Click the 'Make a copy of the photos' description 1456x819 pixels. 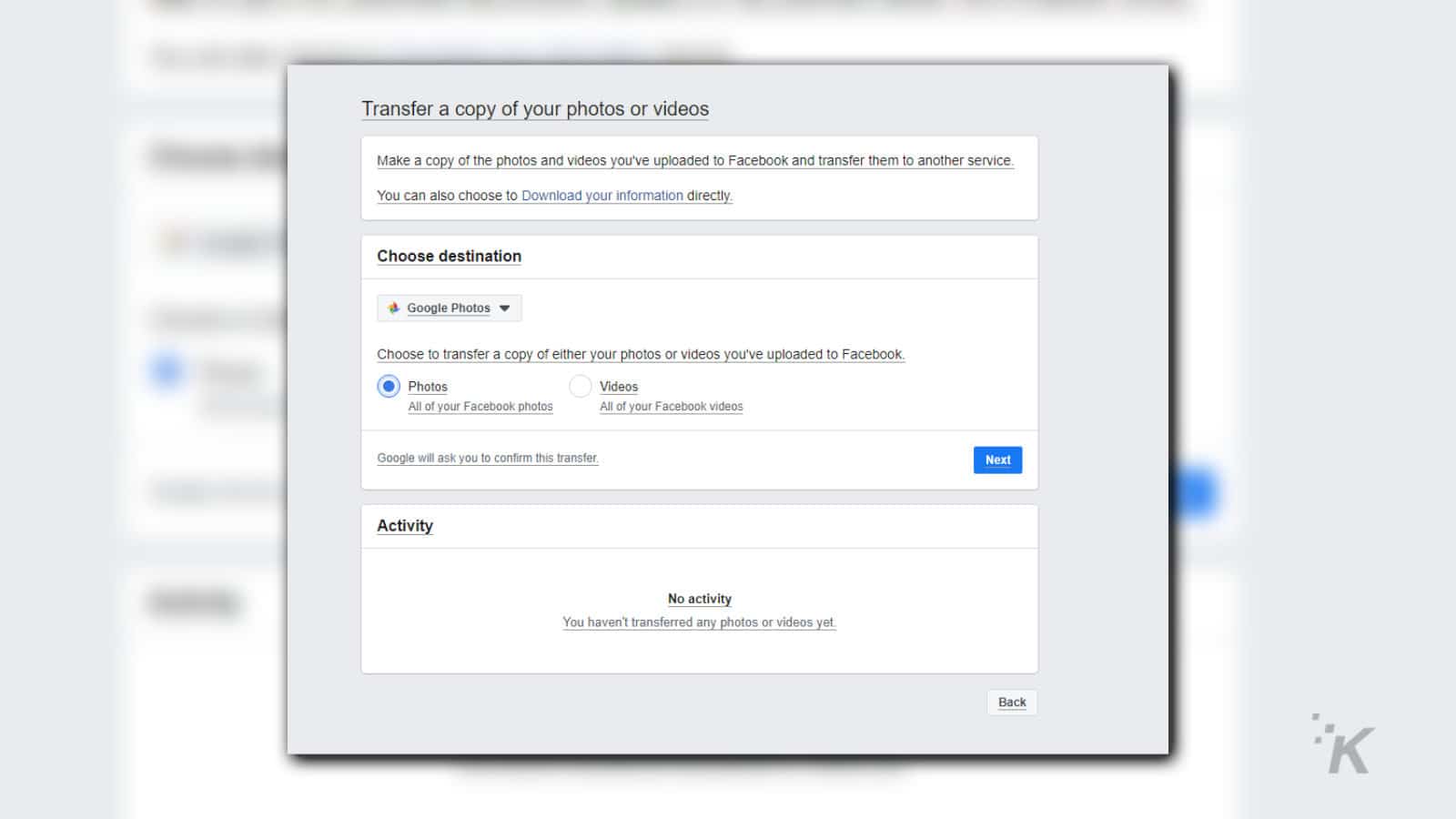click(695, 160)
